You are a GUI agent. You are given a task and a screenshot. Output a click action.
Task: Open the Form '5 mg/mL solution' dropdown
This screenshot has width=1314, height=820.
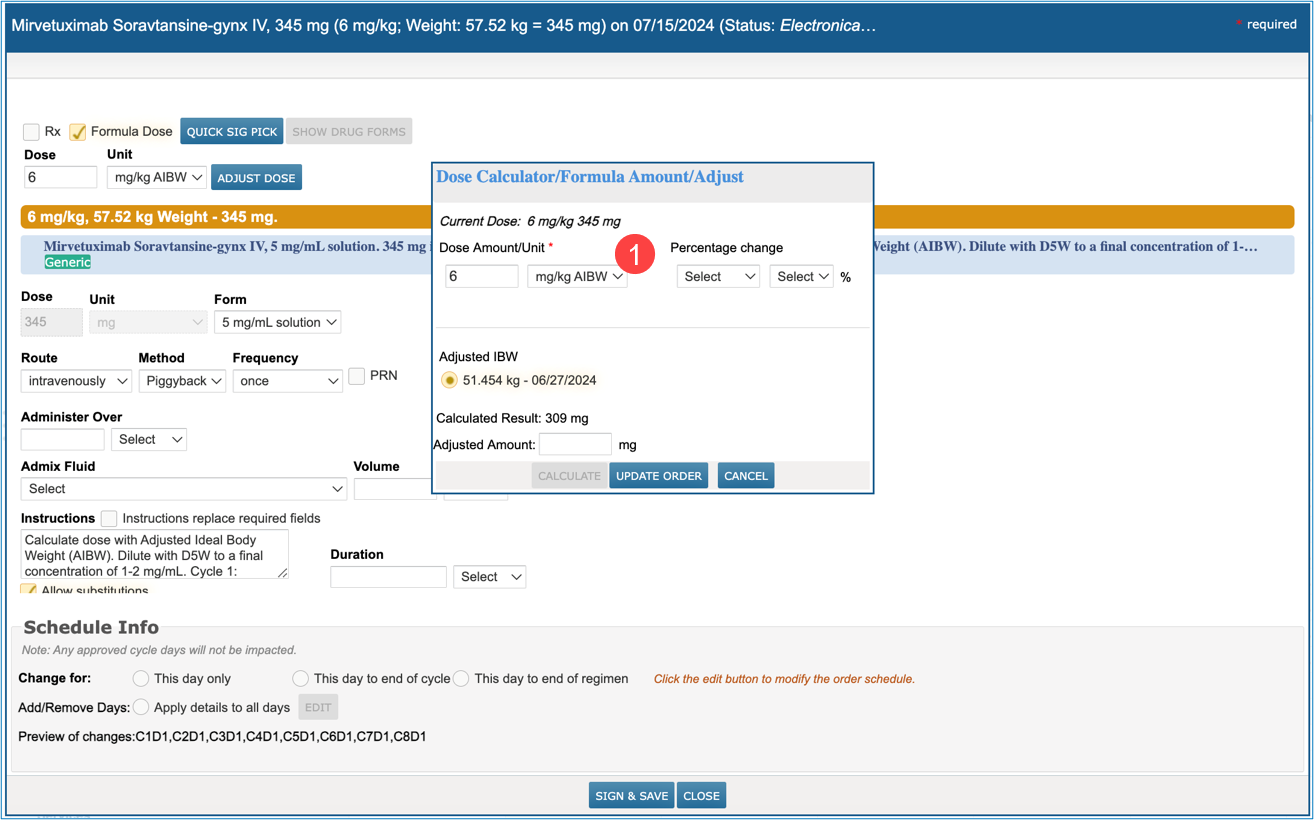point(277,322)
